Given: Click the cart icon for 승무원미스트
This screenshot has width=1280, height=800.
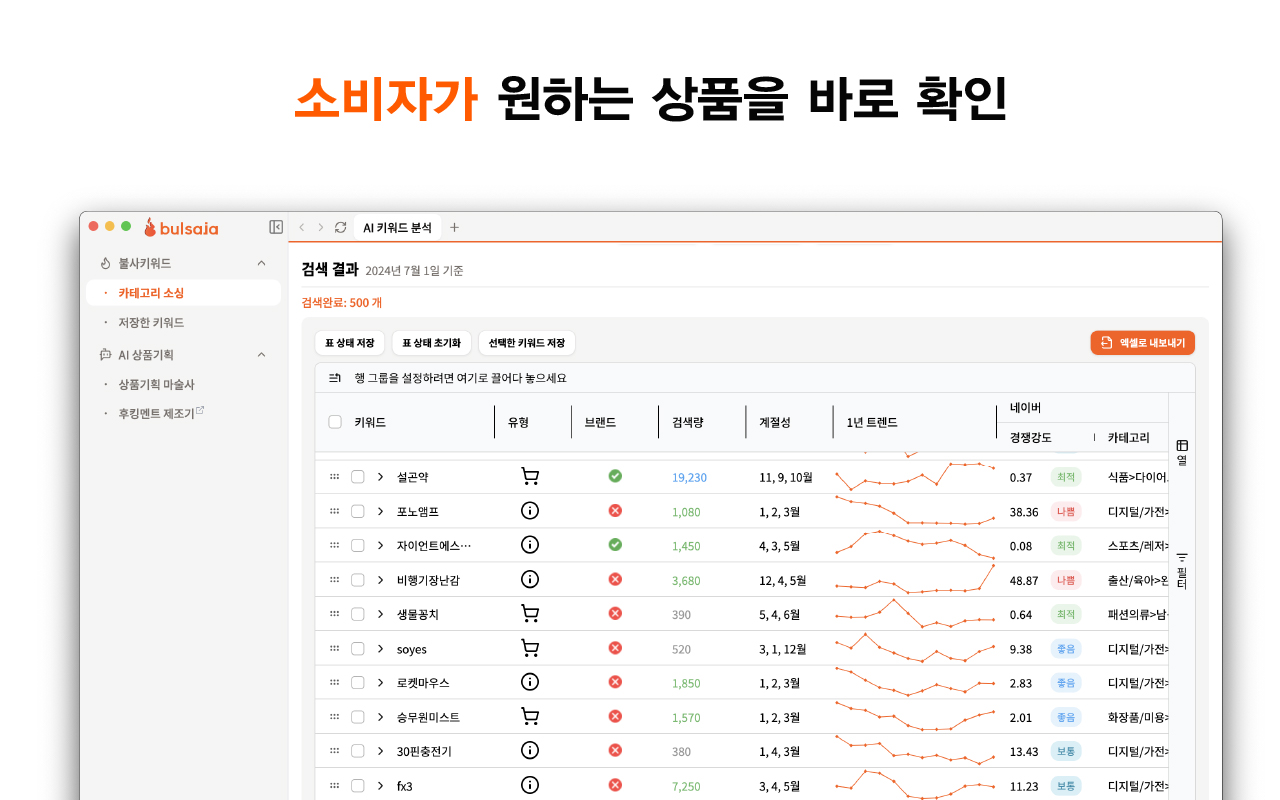Looking at the screenshot, I should click(530, 716).
